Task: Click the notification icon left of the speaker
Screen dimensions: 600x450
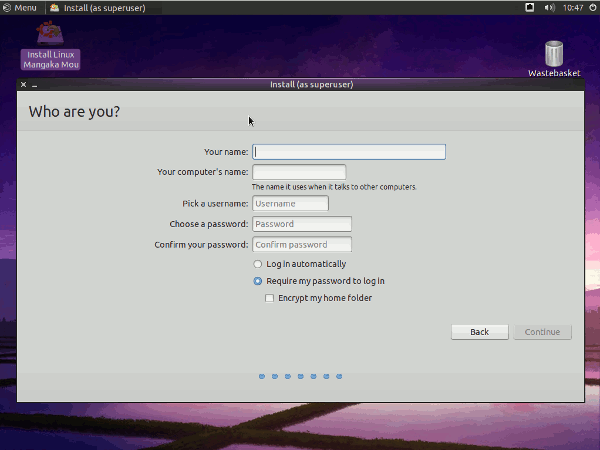Action: click(529, 8)
